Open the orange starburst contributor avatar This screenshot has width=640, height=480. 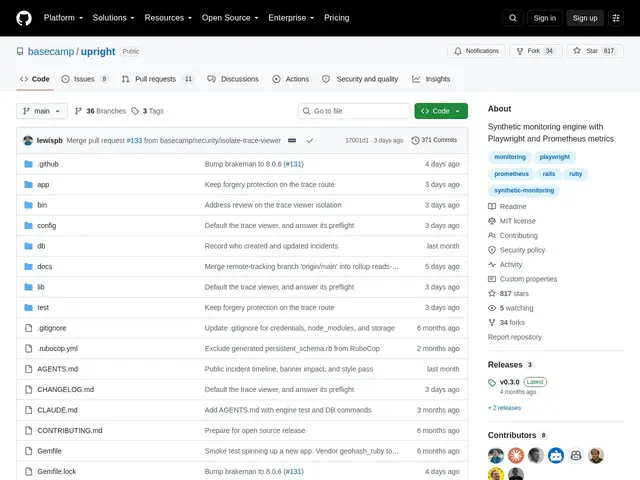click(x=516, y=455)
